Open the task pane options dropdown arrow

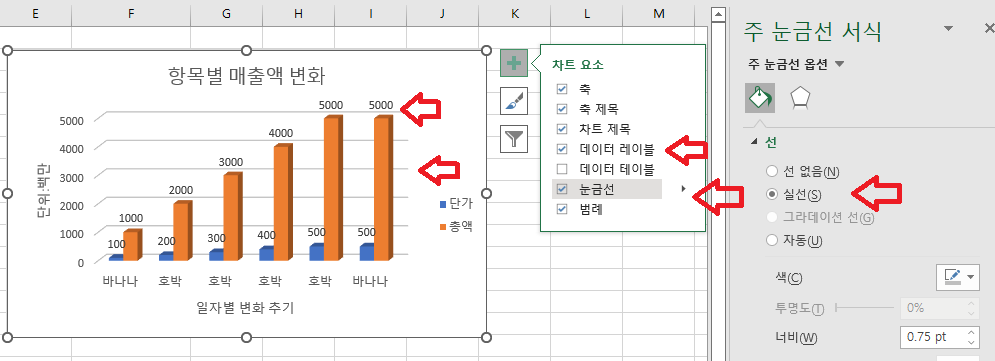click(948, 29)
